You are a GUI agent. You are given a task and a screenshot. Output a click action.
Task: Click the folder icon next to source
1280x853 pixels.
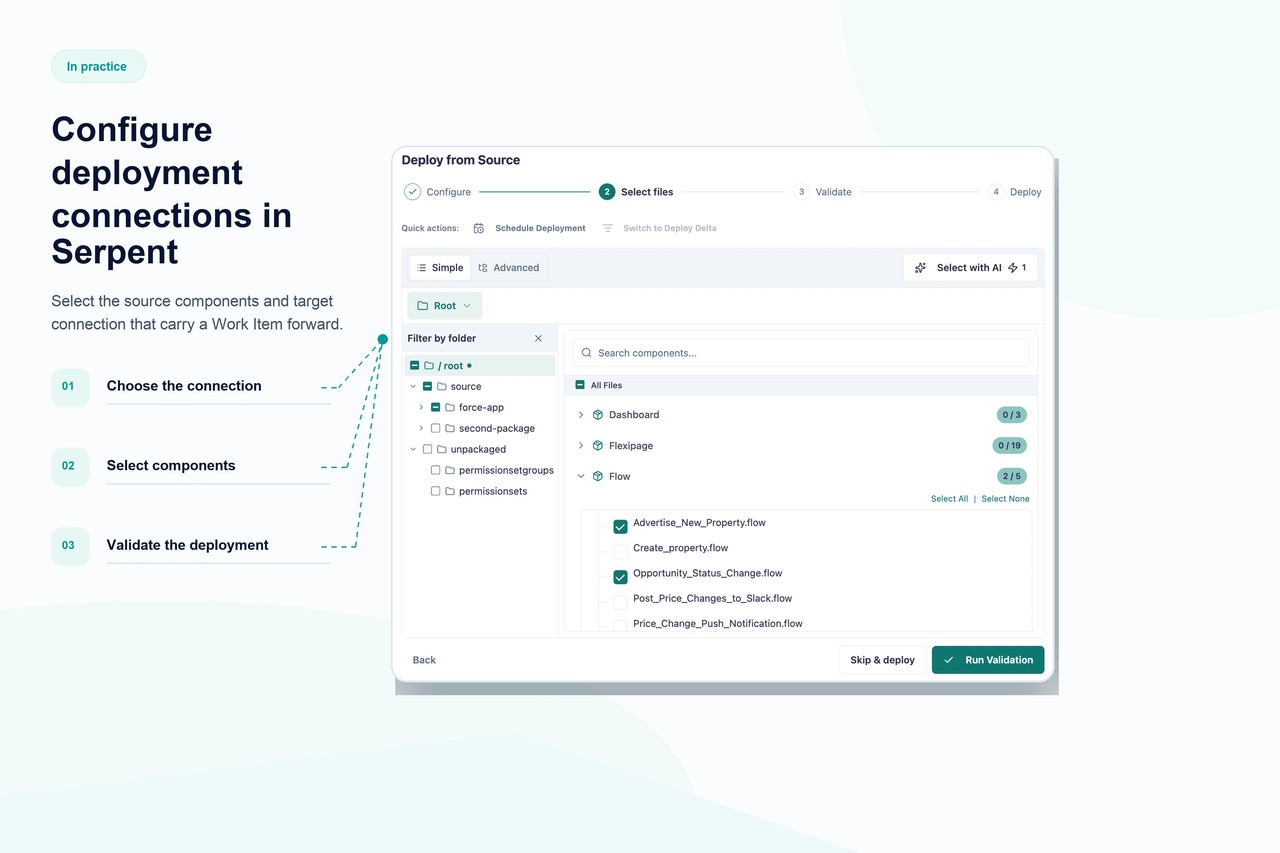(442, 387)
